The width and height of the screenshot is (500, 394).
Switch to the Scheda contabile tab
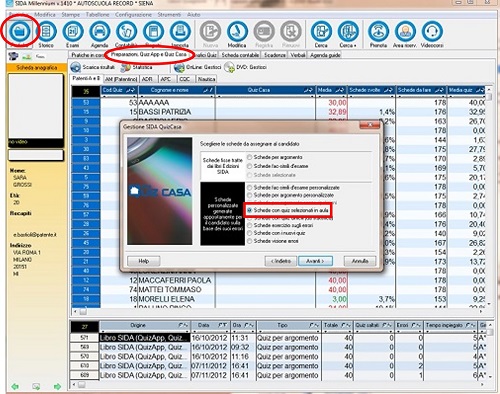240,55
